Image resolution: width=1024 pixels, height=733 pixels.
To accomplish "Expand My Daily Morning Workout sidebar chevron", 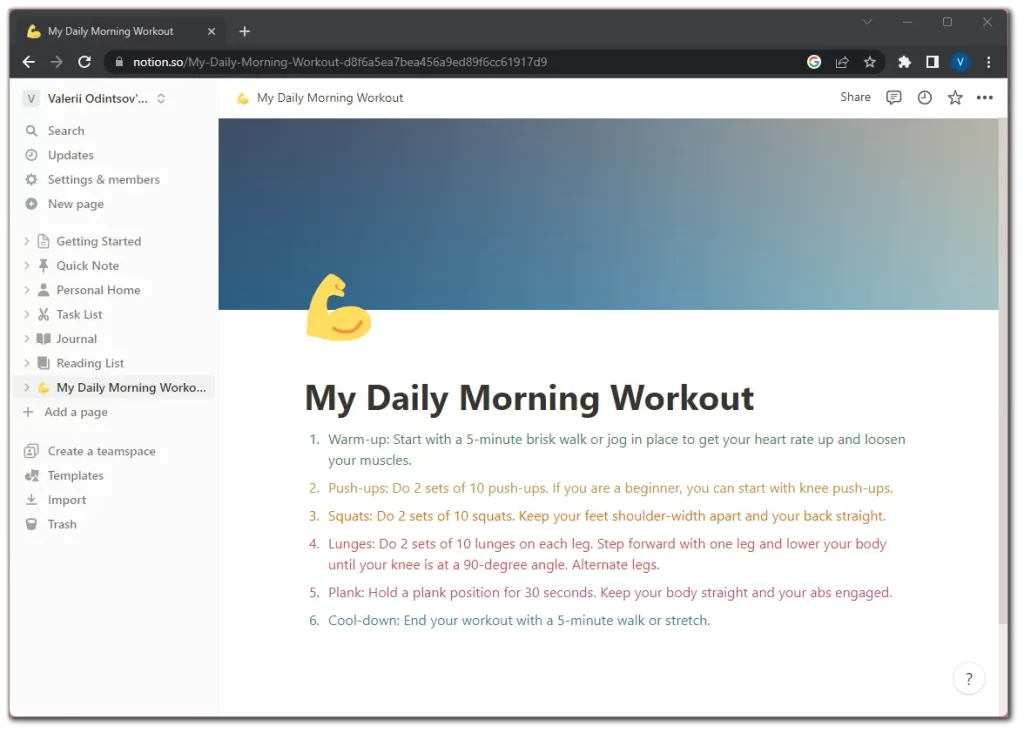I will point(26,387).
